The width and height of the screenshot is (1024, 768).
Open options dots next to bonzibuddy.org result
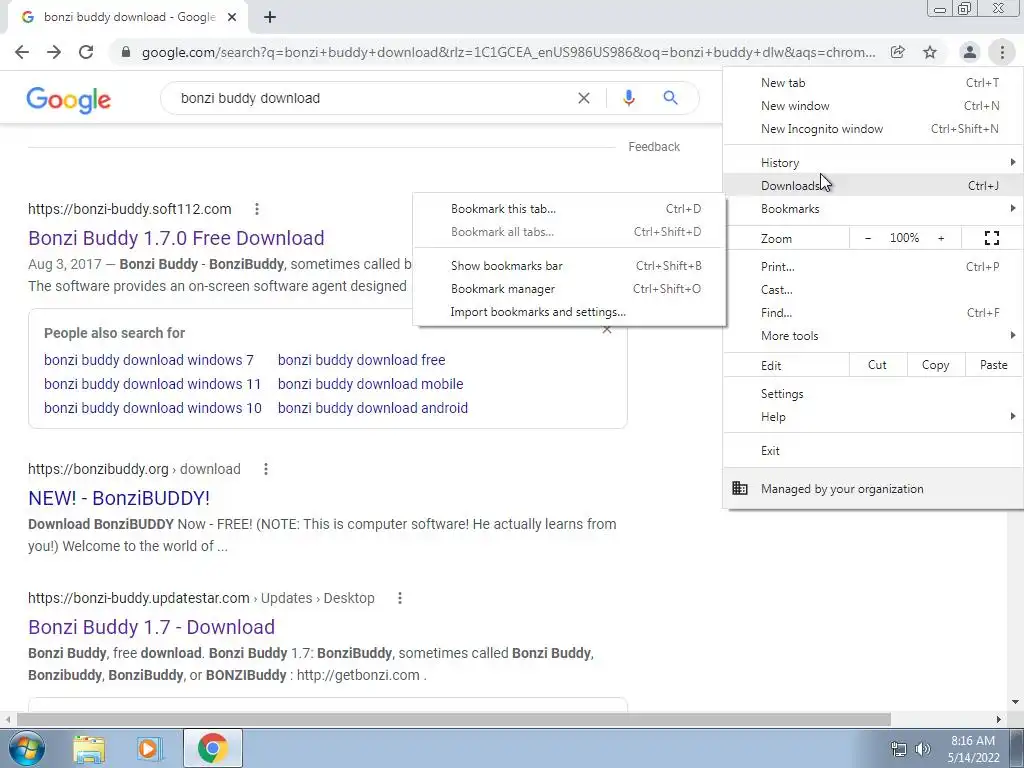click(x=266, y=469)
